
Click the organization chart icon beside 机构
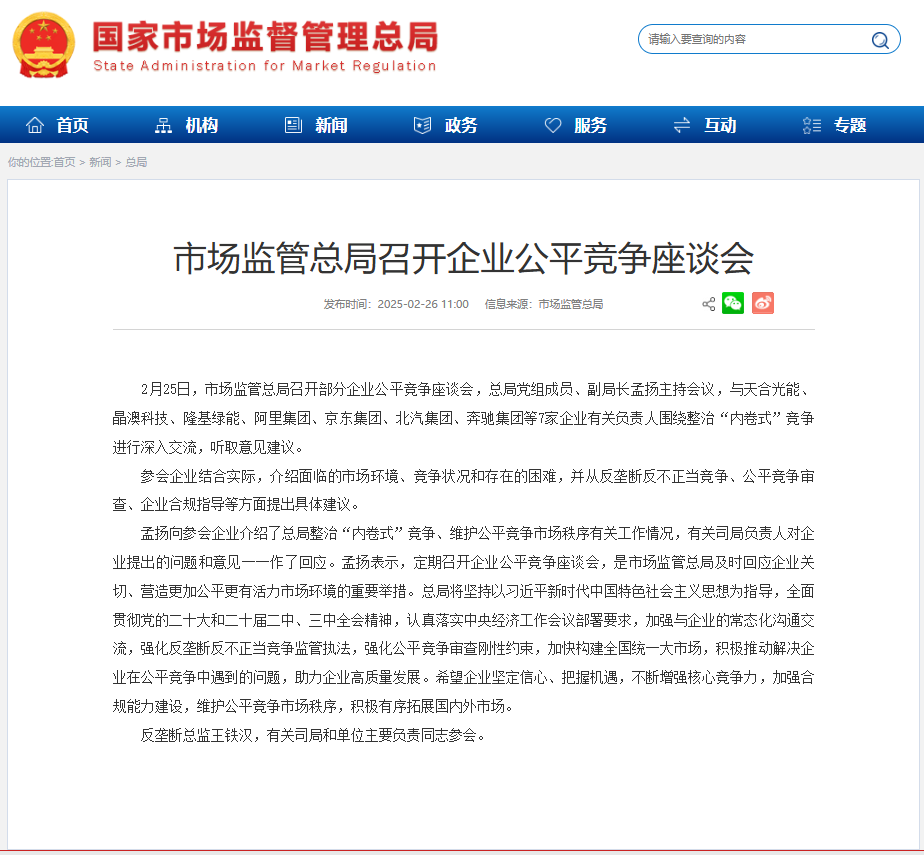pyautogui.click(x=163, y=125)
